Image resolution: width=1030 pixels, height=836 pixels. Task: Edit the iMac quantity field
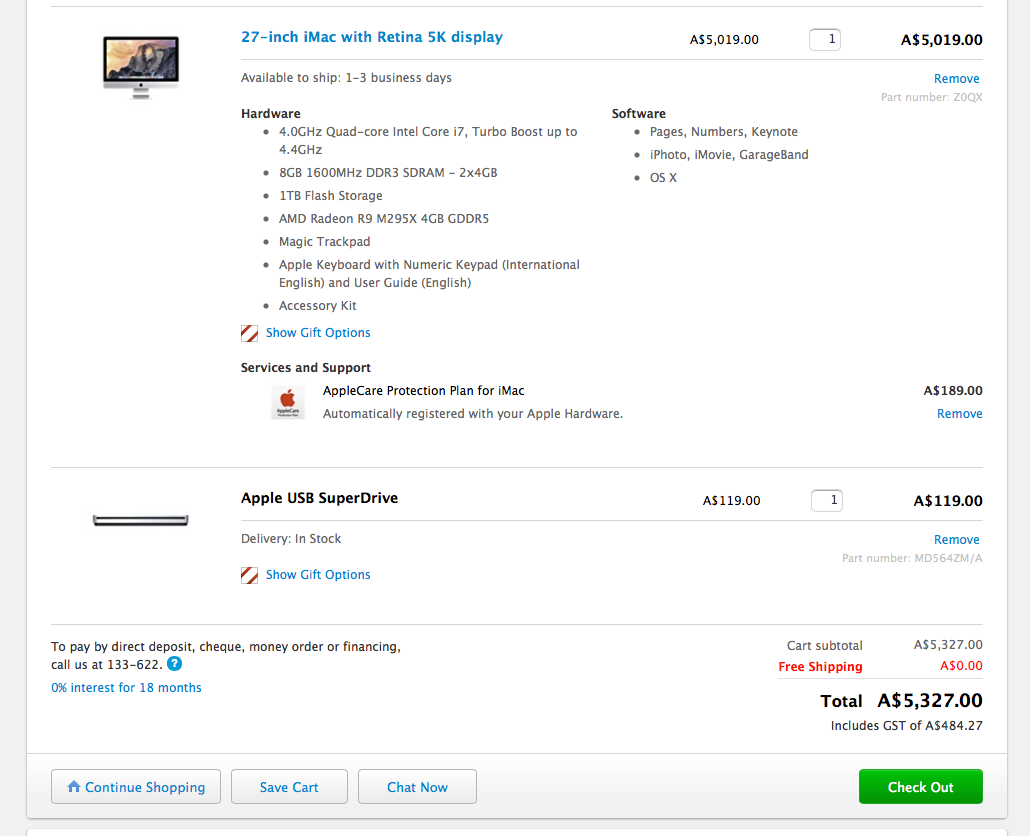(825, 40)
